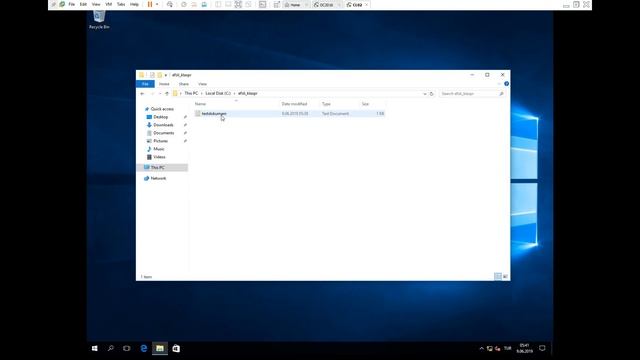Click the network tray icon
This screenshot has width=640, height=360.
tap(489, 348)
